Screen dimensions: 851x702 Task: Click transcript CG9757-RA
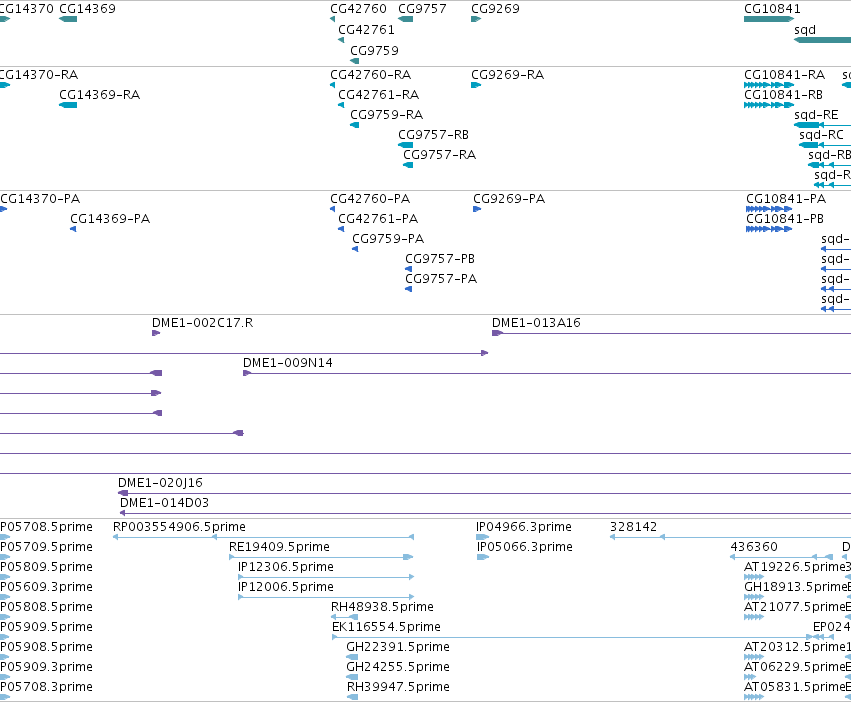point(440,155)
